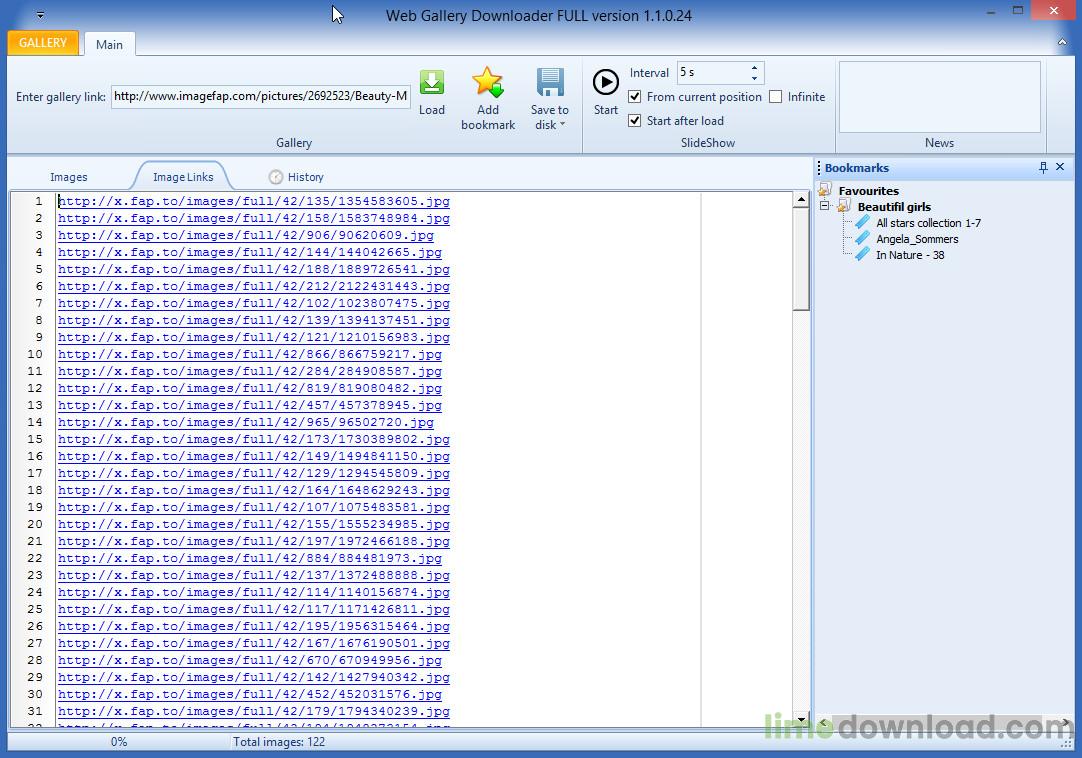The width and height of the screenshot is (1082, 758).
Task: Collapse the ribbon with the chevron arrow
Action: tap(1062, 43)
